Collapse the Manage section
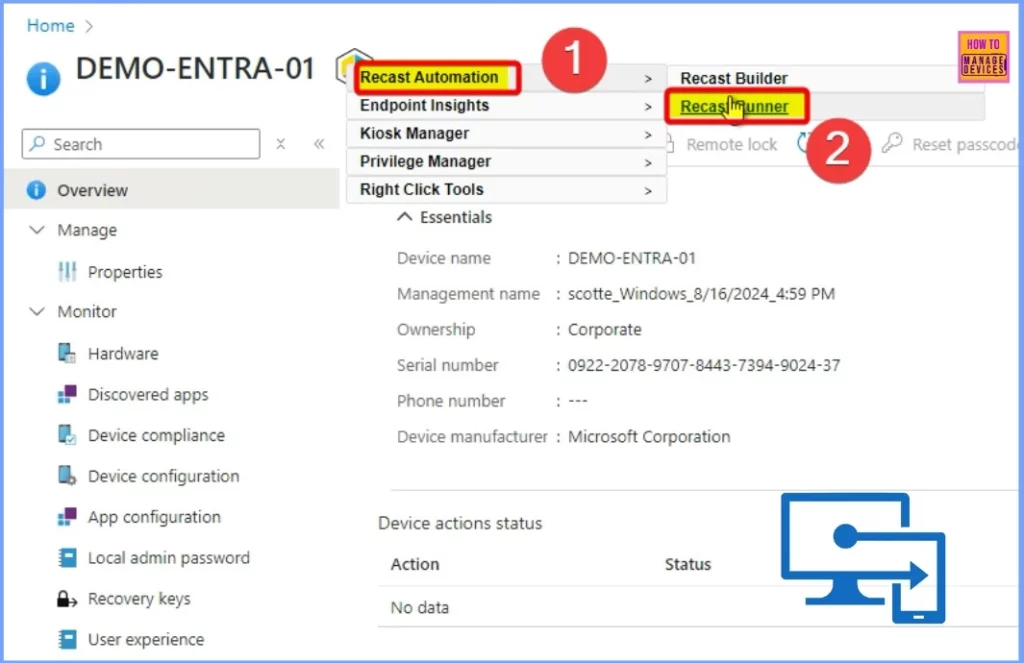1024x663 pixels. [37, 230]
